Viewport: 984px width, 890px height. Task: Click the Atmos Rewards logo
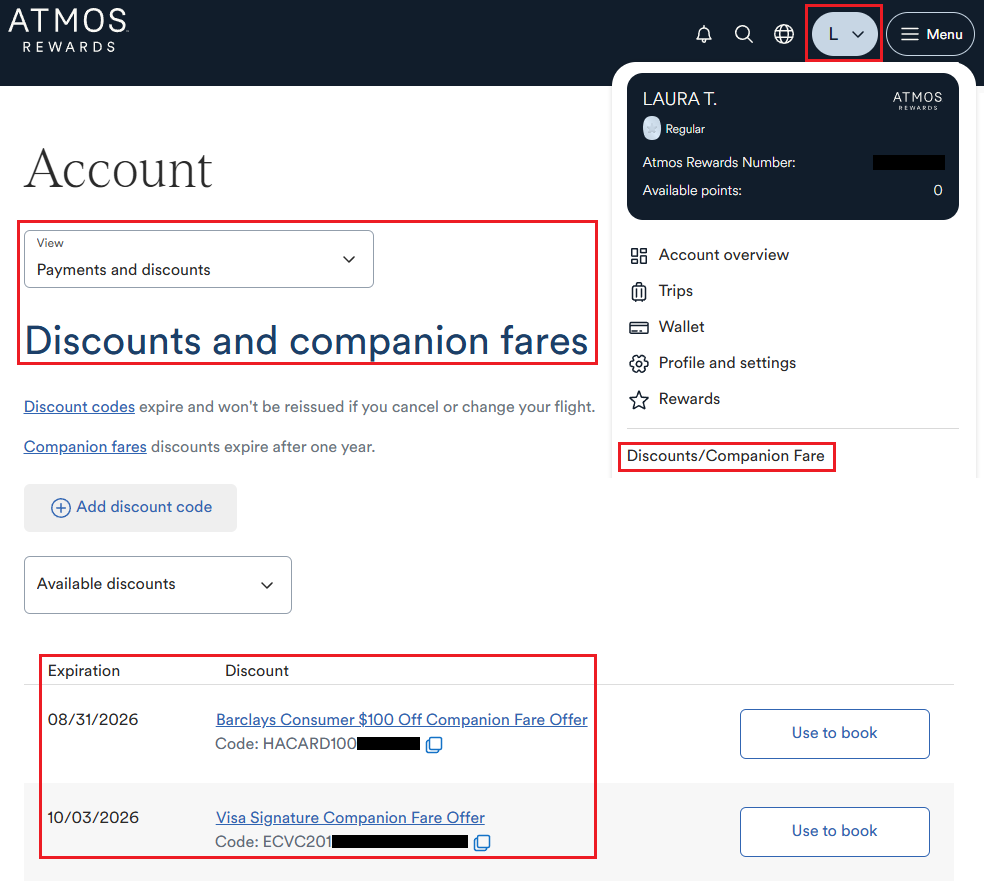pyautogui.click(x=68, y=29)
